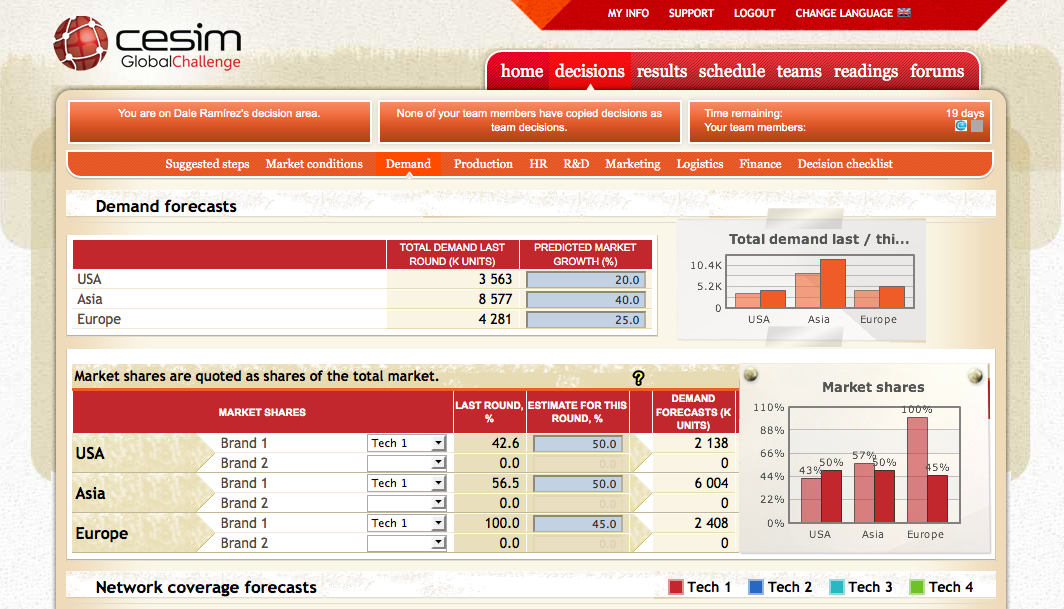Click the Network coverage forecasts heading
The width and height of the screenshot is (1064, 609).
click(206, 587)
